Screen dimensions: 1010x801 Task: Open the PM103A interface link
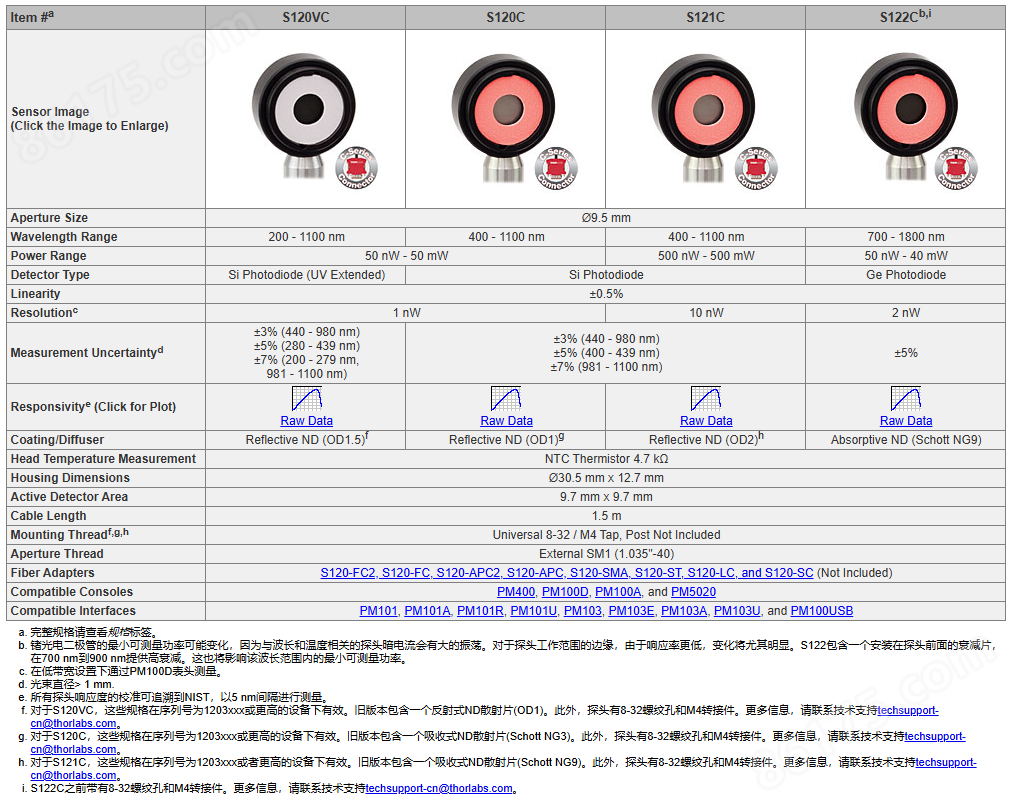(x=684, y=611)
